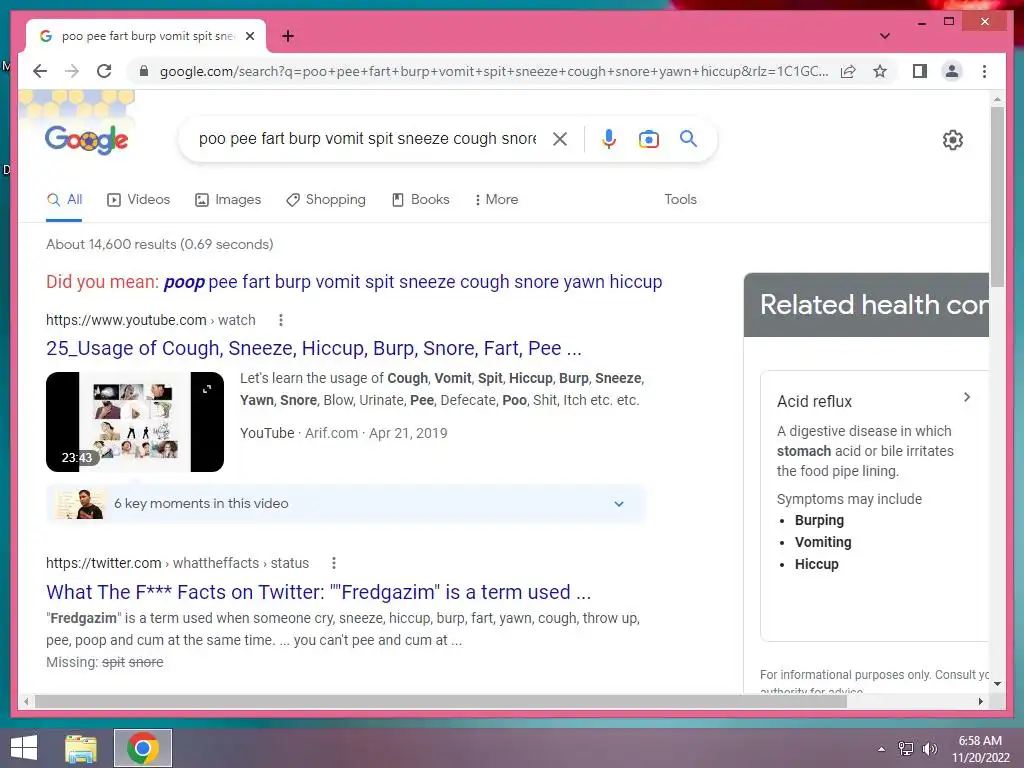The image size is (1024, 768).
Task: Click horizontal scrollbar right arrow
Action: [980, 701]
